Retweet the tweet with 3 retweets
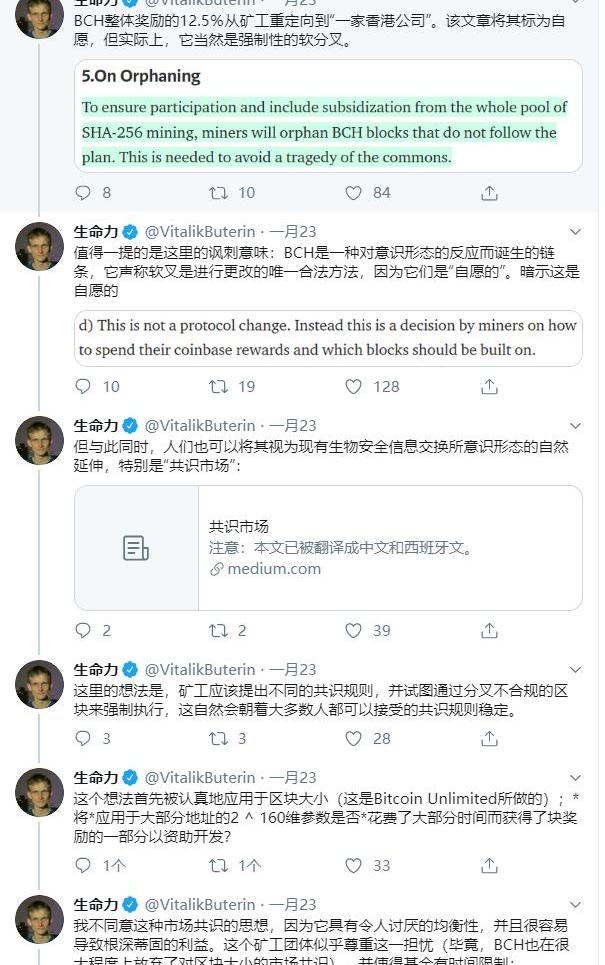This screenshot has width=605, height=965. pos(218,739)
